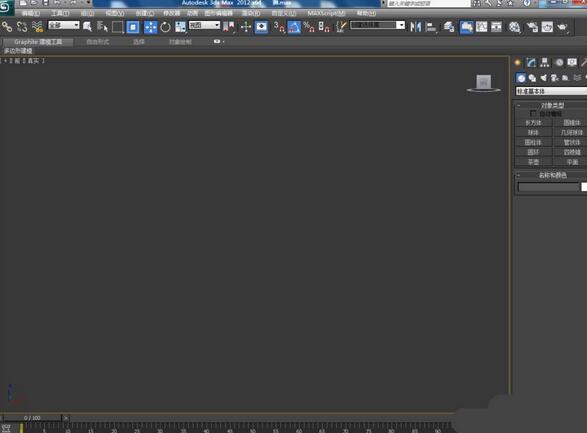
Task: Open the named selection sets dropdown
Action: pos(377,25)
